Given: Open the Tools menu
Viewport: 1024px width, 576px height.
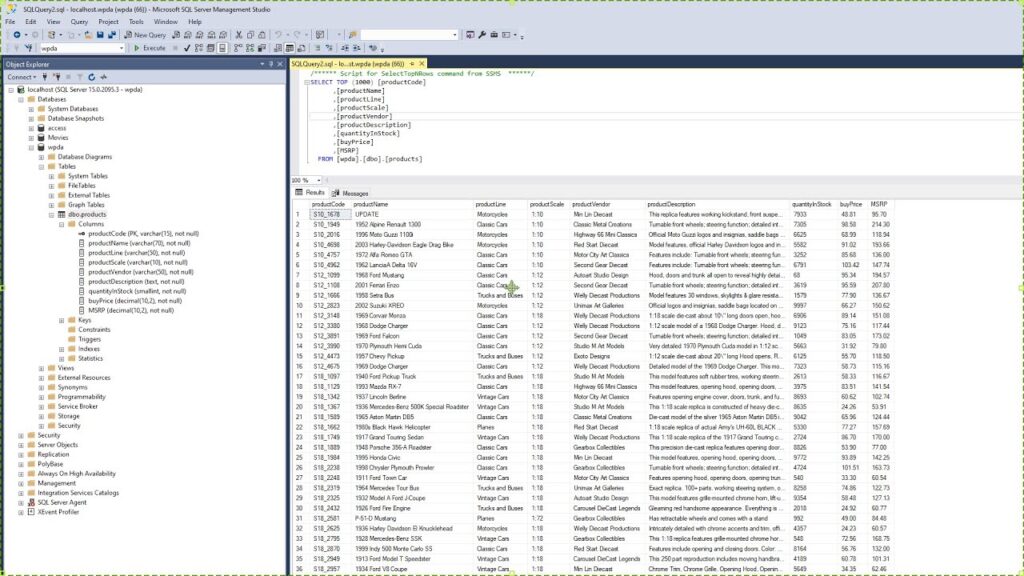Looking at the screenshot, I should tap(136, 22).
